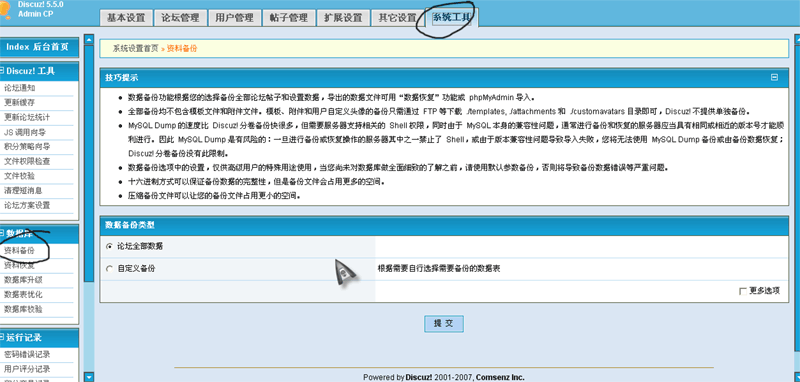Click the Discuz! 5.5.0 Admin CP title

coord(40,9)
